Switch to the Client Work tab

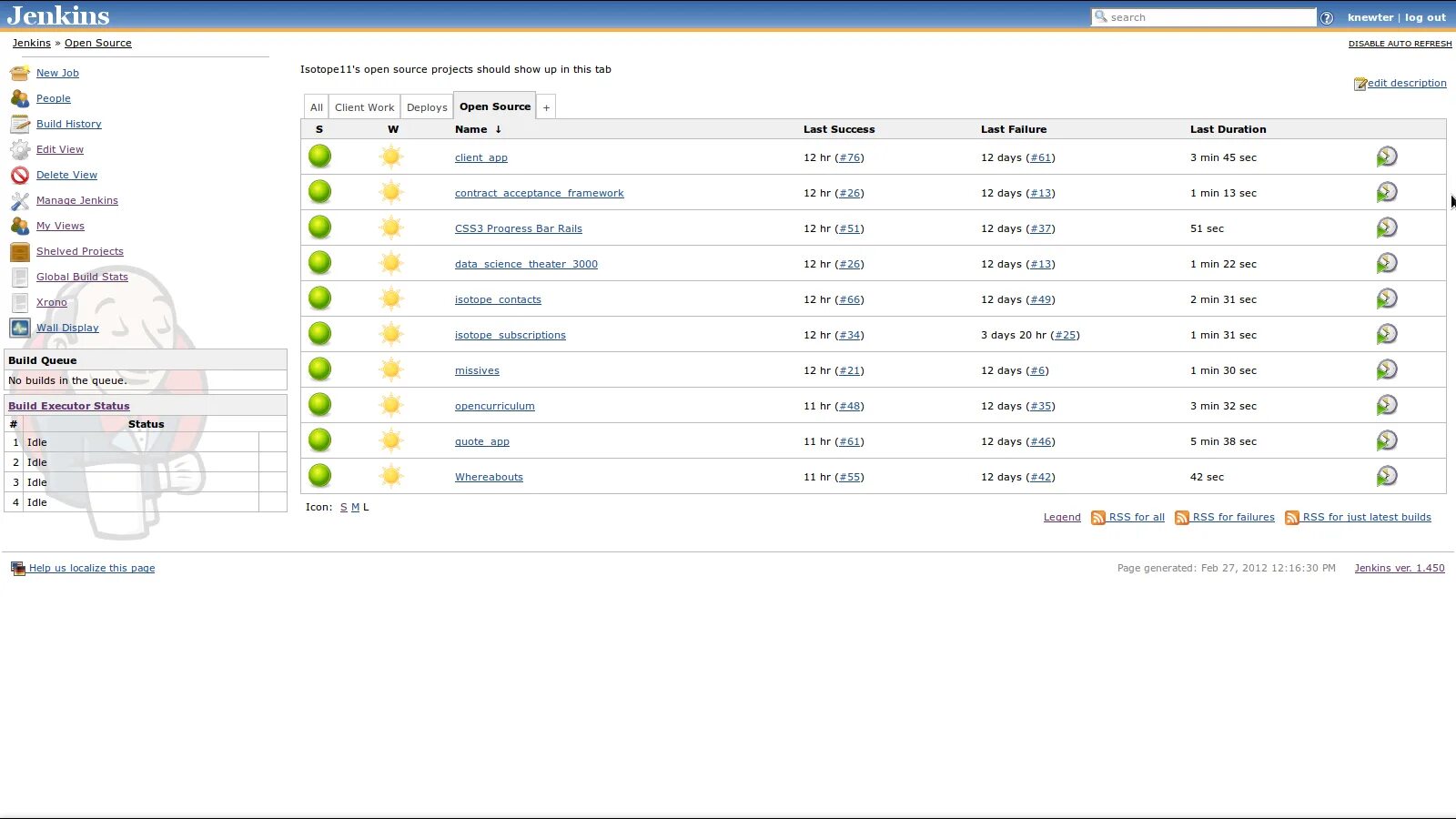[x=365, y=107]
